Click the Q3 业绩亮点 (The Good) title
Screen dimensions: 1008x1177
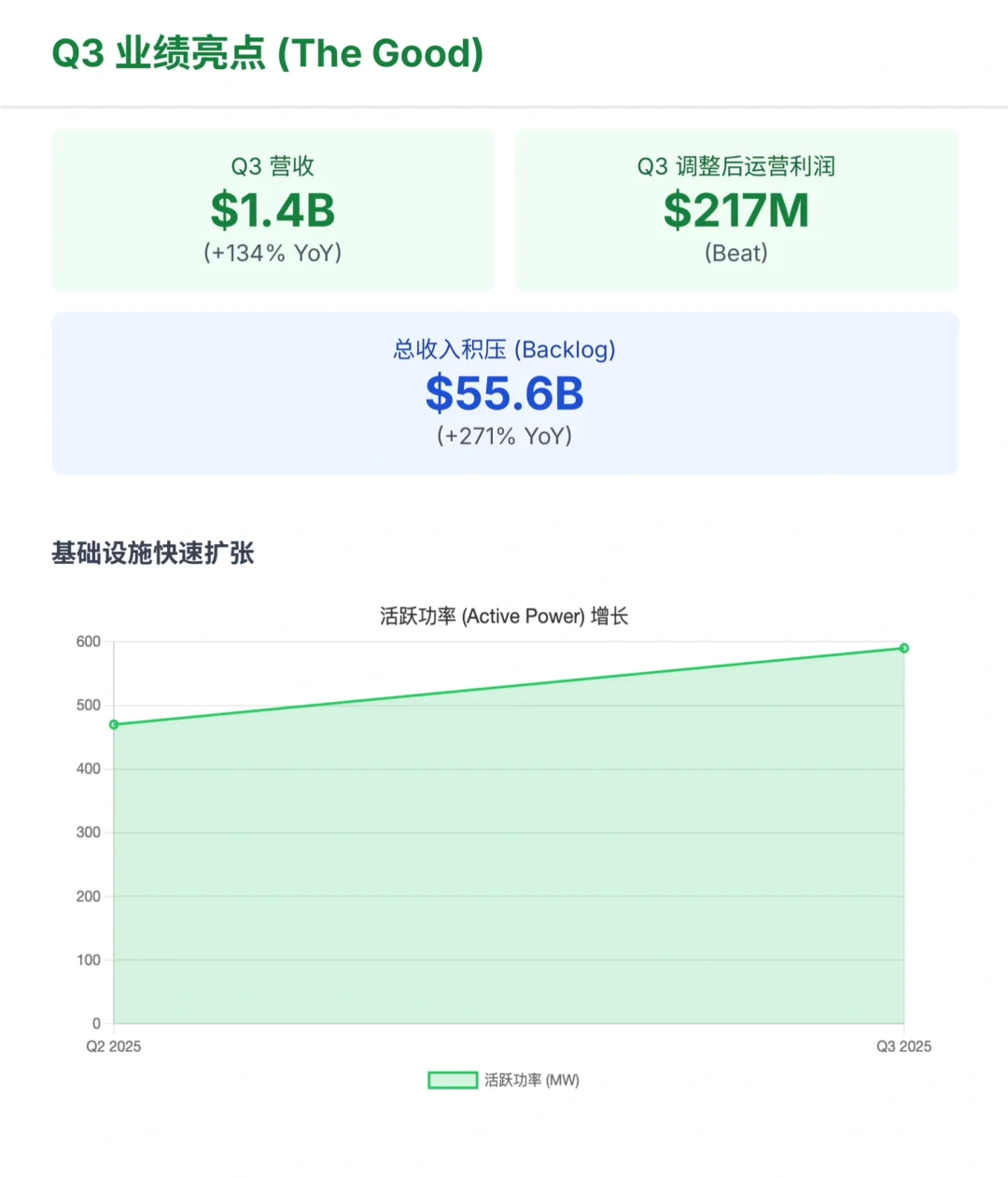click(x=268, y=53)
